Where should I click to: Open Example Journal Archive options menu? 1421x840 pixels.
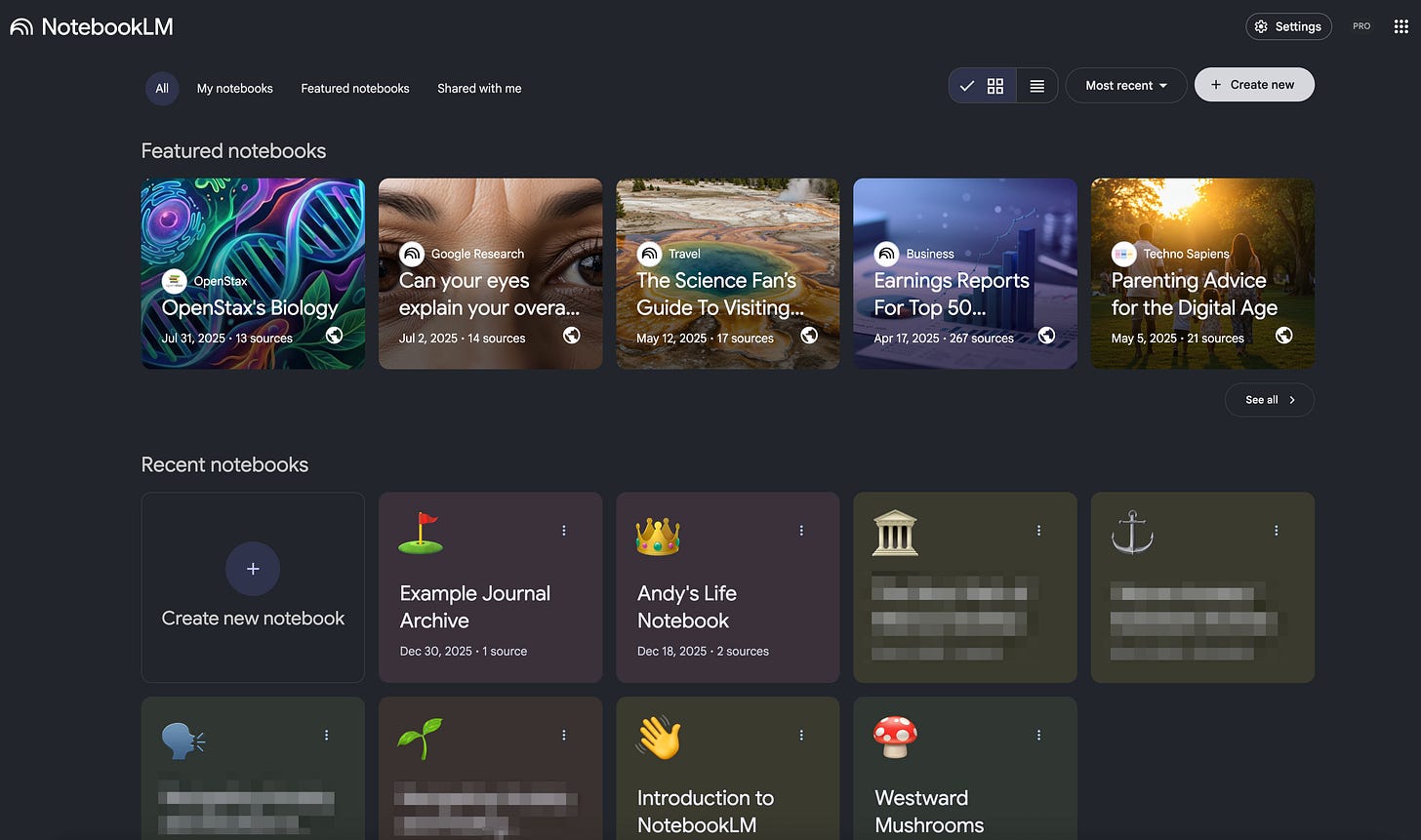click(564, 531)
